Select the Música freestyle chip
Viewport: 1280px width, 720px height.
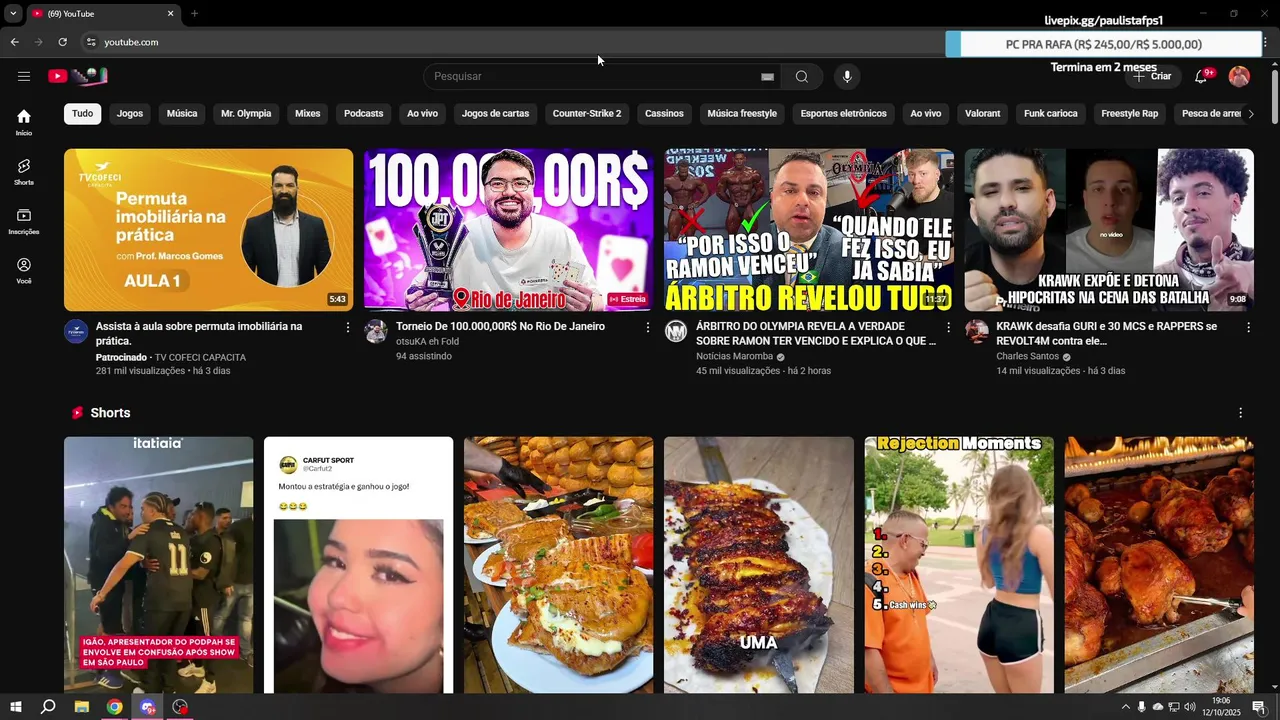tap(742, 114)
